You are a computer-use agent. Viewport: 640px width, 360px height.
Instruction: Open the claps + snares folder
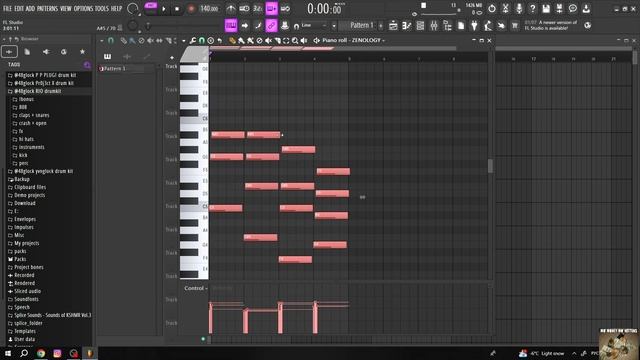(34, 115)
